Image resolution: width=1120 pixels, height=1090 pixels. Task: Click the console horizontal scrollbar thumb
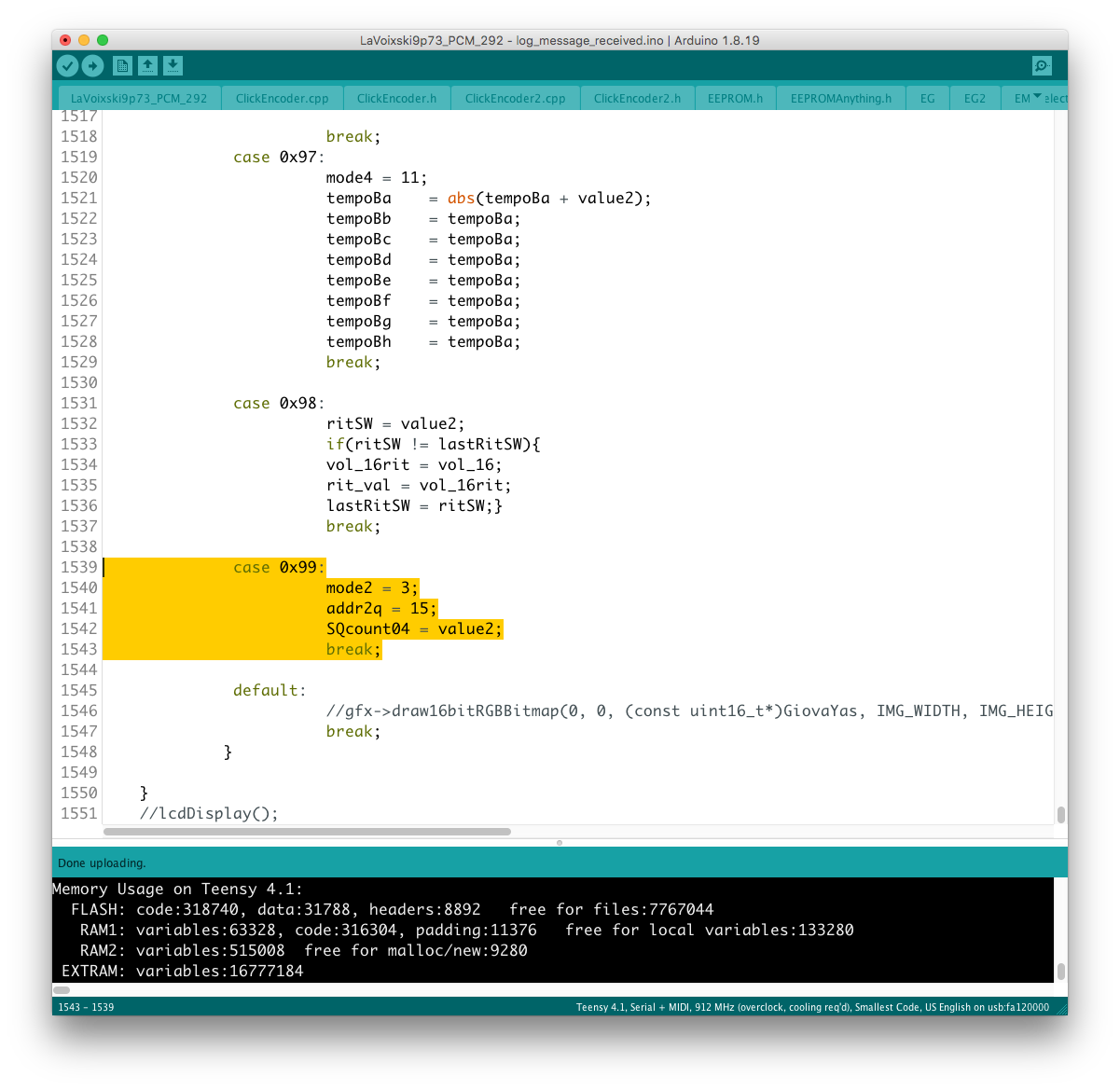click(62, 990)
